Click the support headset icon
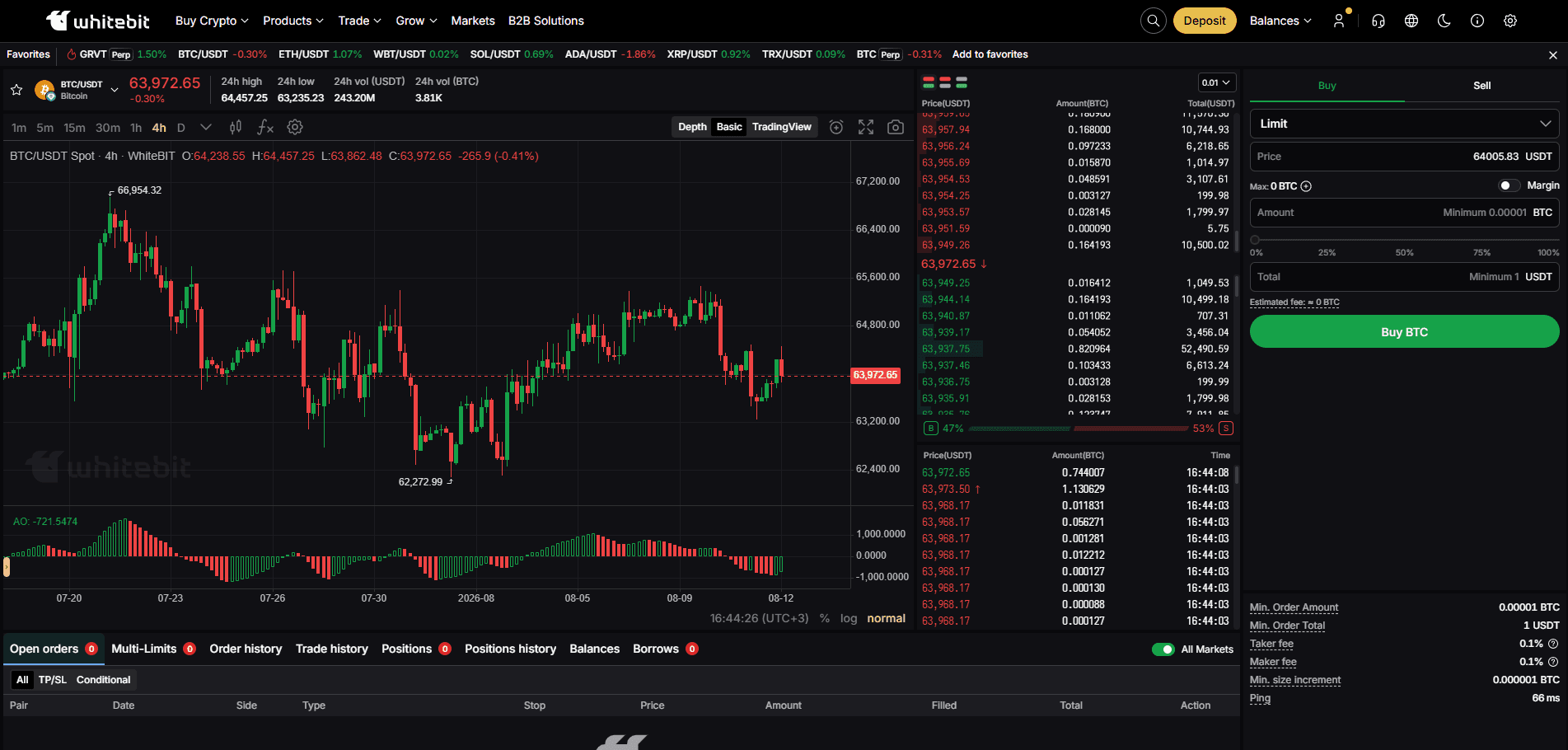 coord(1378,21)
